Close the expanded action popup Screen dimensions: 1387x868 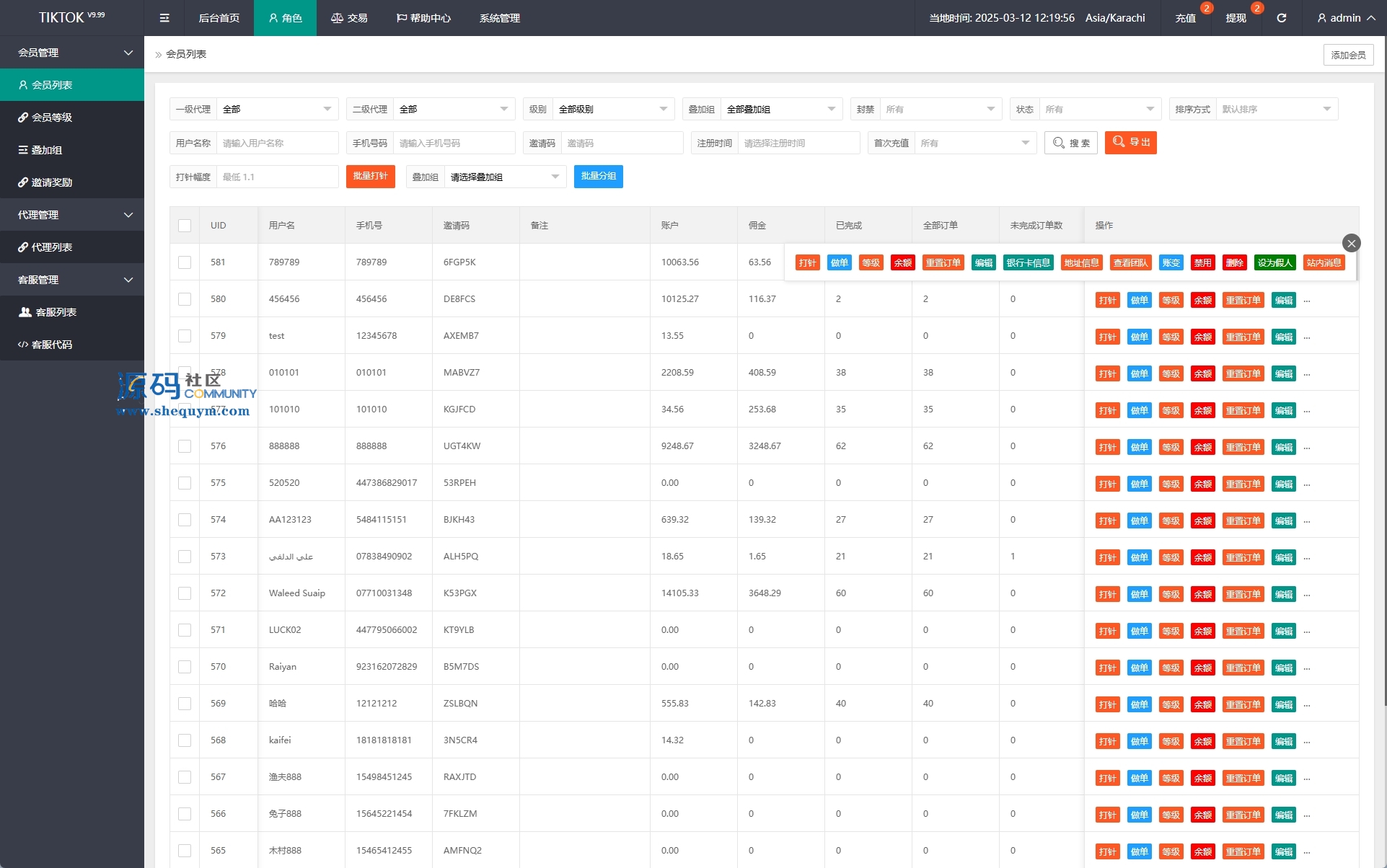click(1352, 243)
